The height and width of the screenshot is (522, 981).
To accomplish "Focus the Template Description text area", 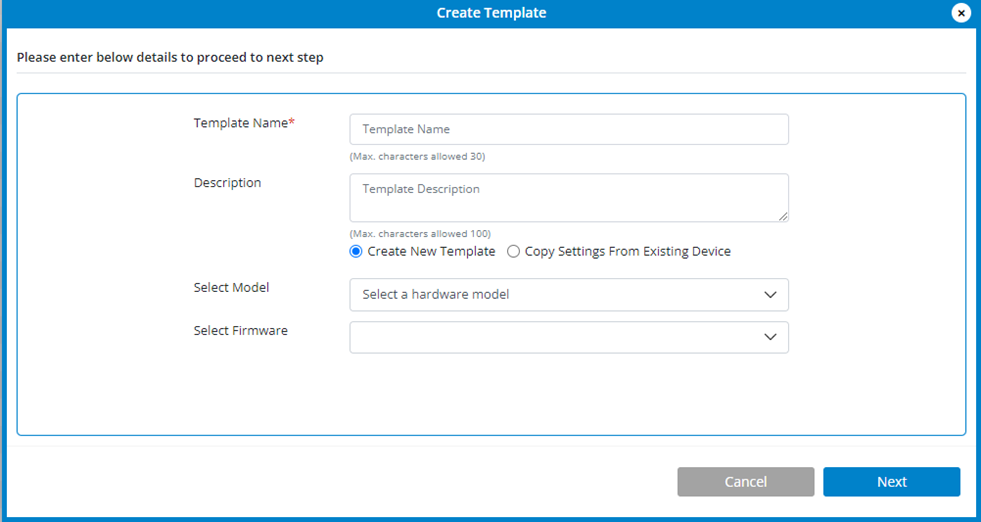I will [568, 197].
